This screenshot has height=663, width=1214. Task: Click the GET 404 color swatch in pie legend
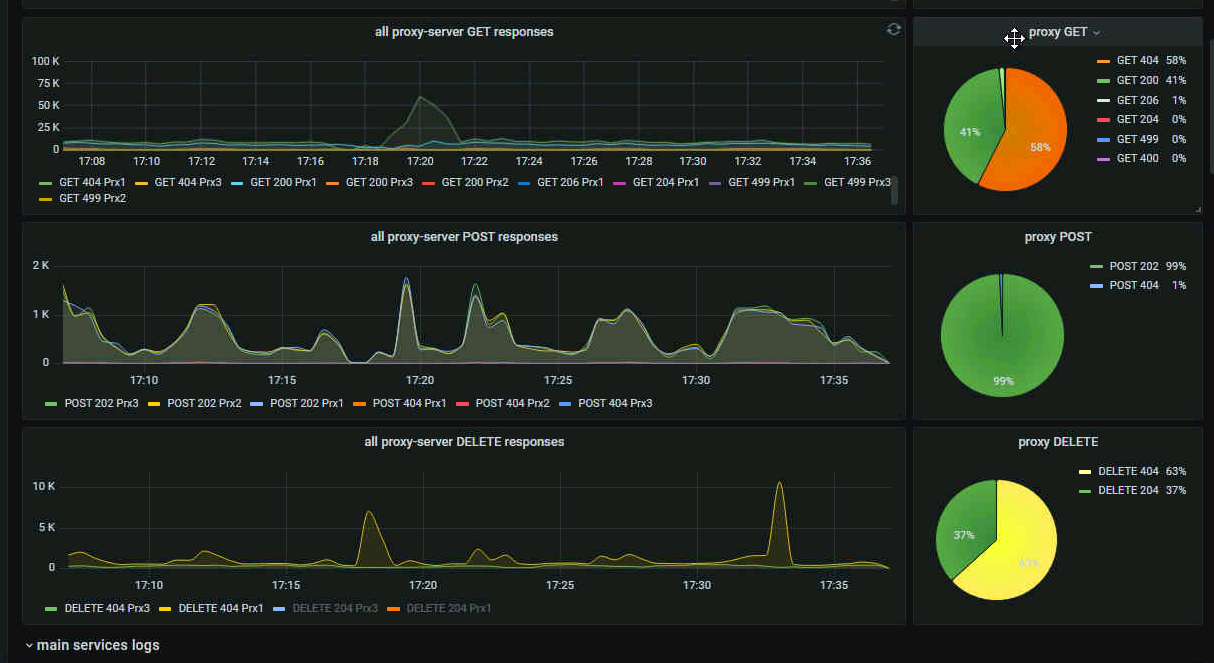tap(1103, 61)
